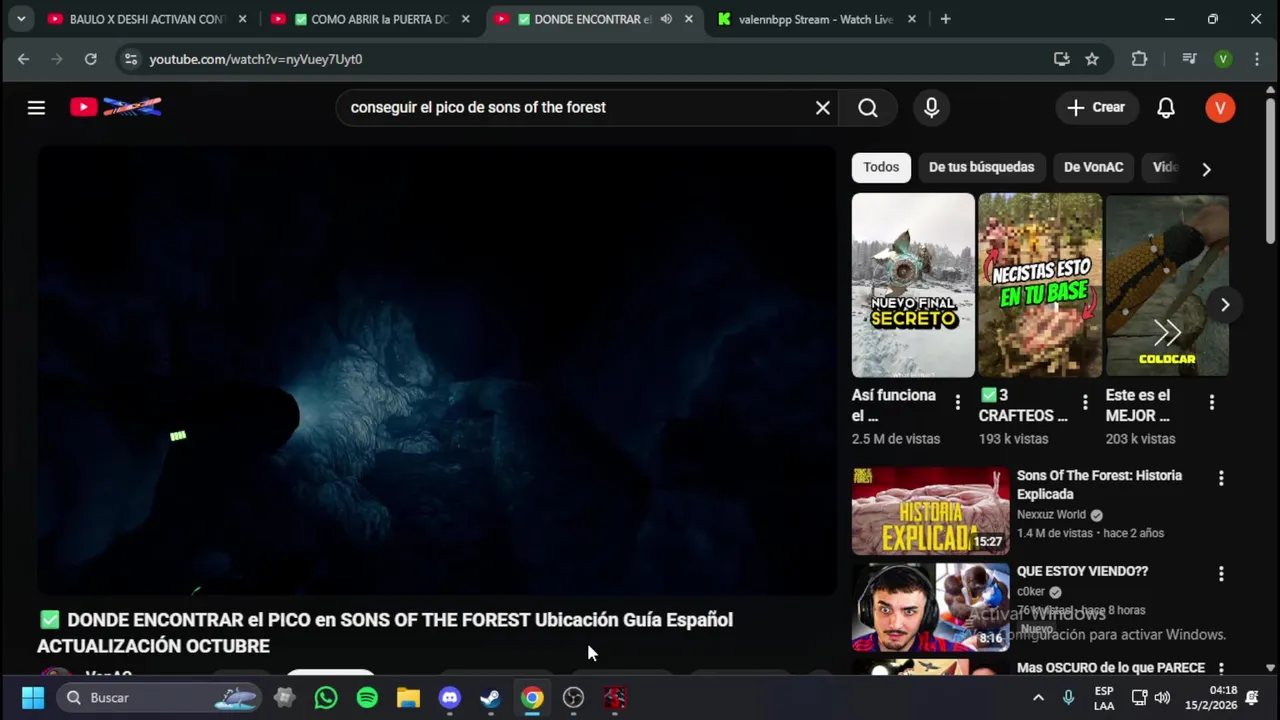Viewport: 1280px width, 720px height.
Task: Install app icon in address bar
Action: click(1062, 59)
